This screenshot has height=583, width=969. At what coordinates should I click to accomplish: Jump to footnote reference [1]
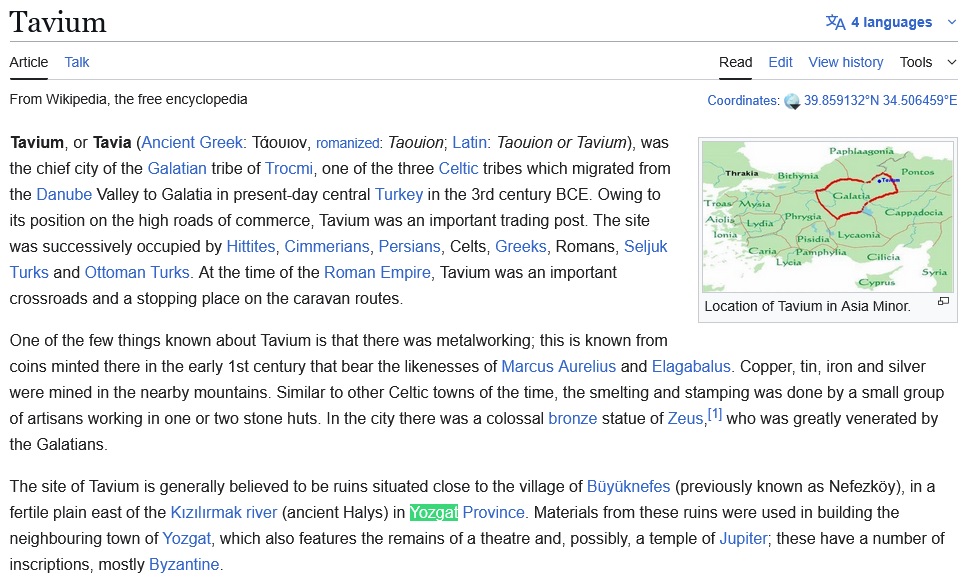714,414
